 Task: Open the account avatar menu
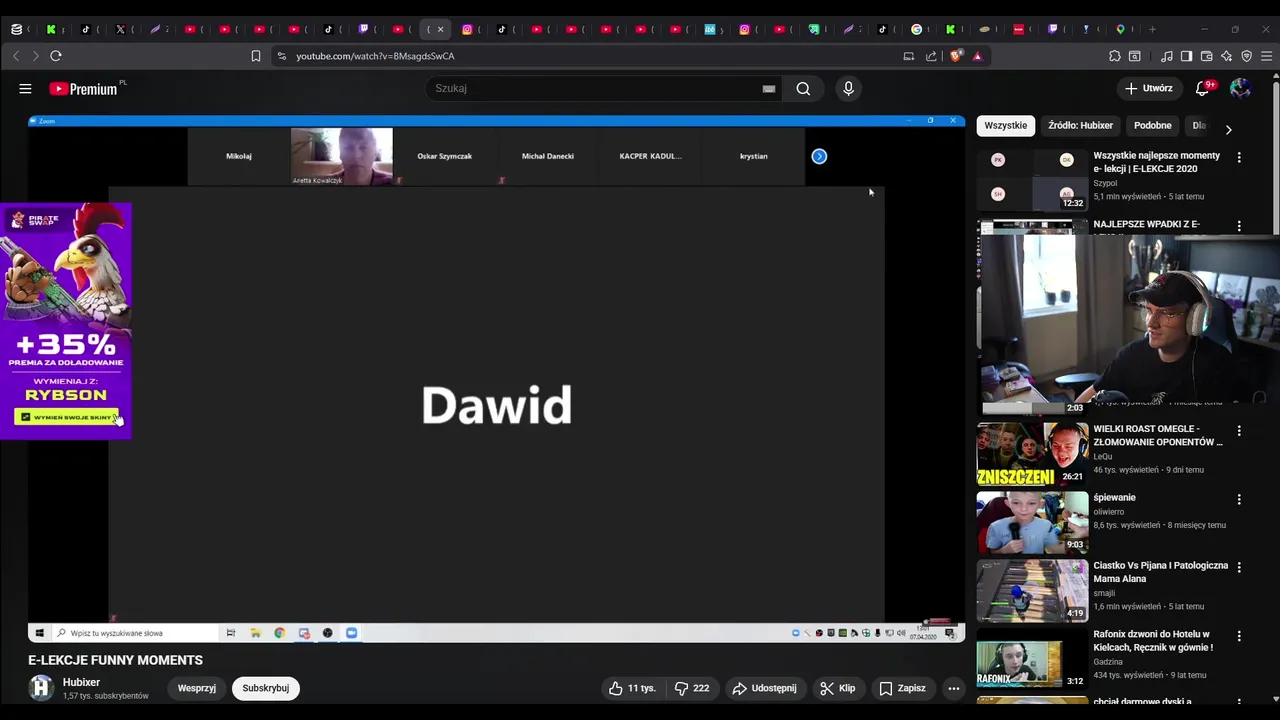click(1241, 88)
